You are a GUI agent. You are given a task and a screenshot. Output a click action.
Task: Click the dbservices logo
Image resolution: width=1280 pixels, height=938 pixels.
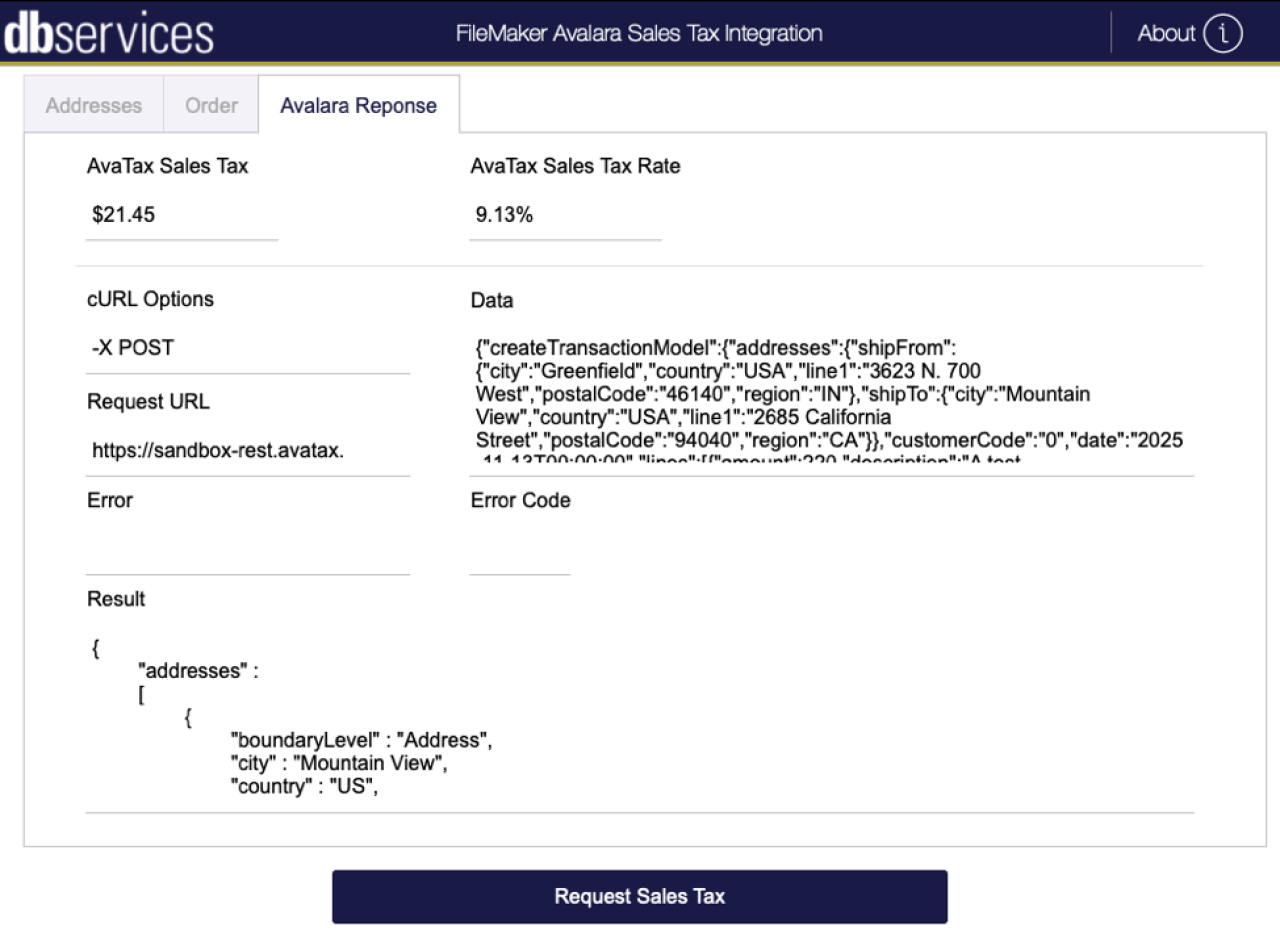pos(108,33)
